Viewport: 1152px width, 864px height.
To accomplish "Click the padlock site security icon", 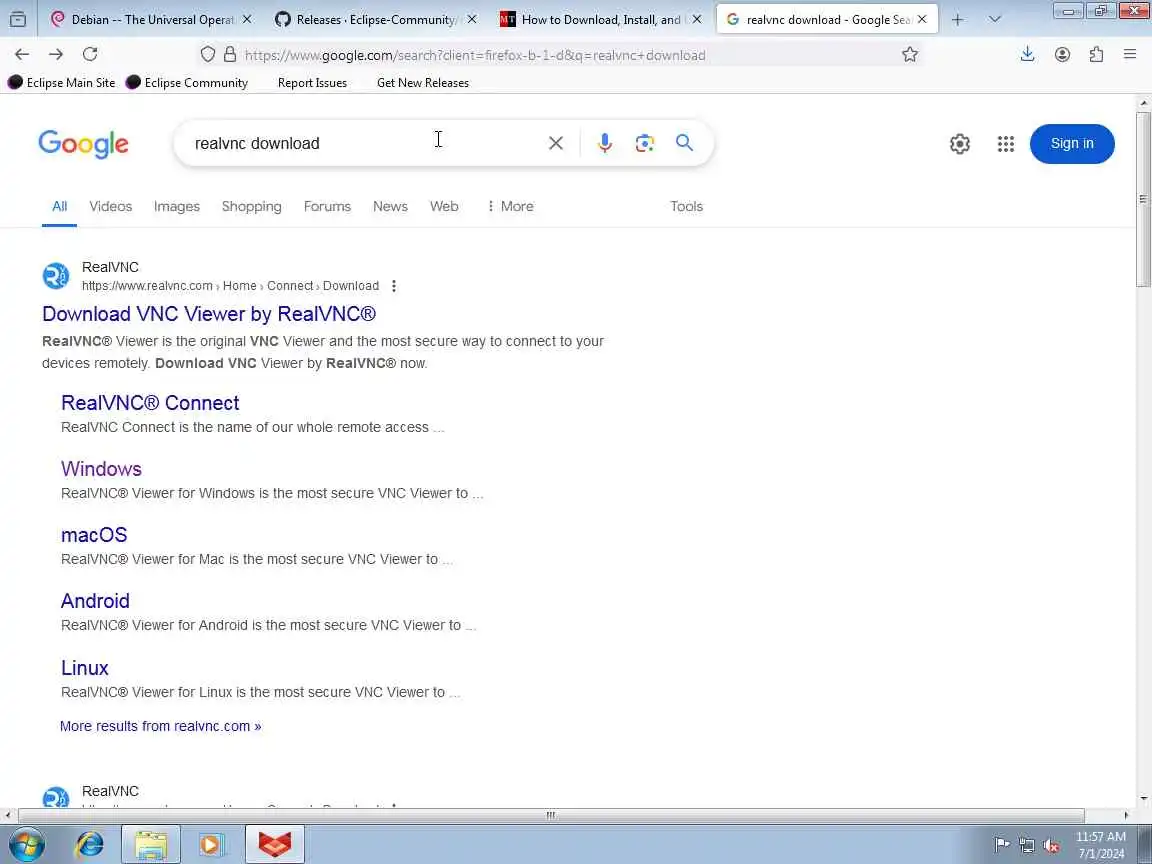I will coord(230,54).
